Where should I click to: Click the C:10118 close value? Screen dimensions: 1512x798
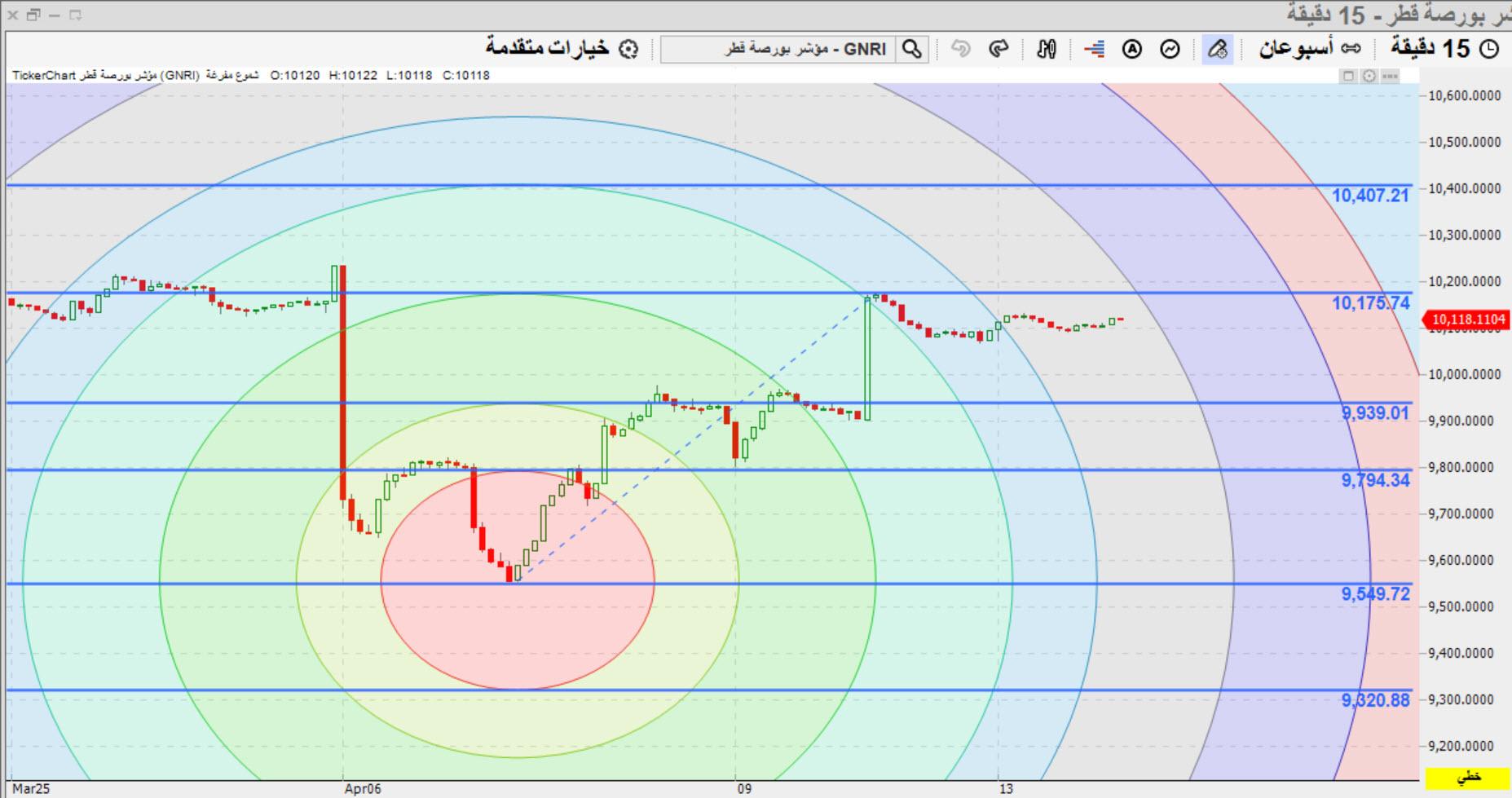(466, 75)
